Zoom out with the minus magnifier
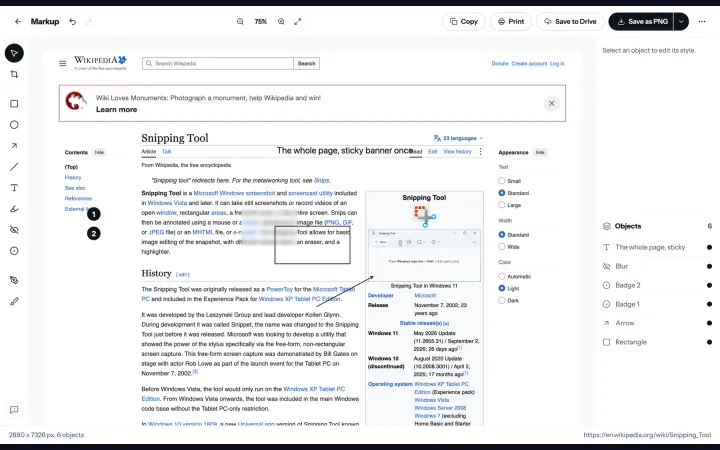This screenshot has width=720, height=450. [240, 22]
